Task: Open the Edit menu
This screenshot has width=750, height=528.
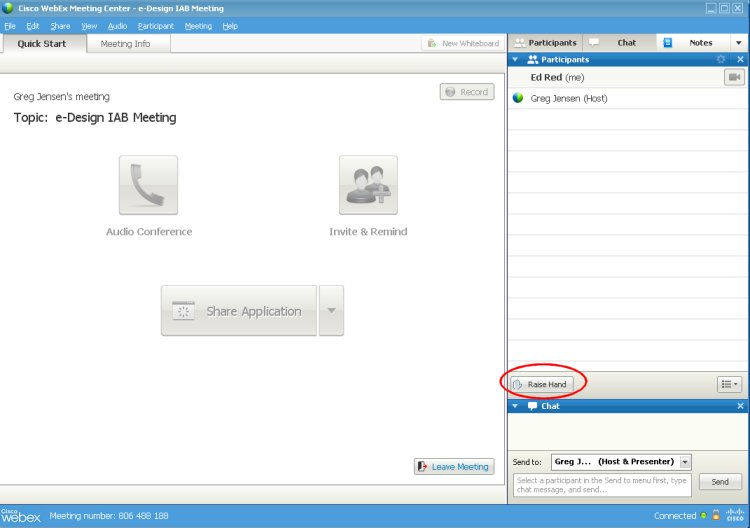Action: [x=33, y=26]
